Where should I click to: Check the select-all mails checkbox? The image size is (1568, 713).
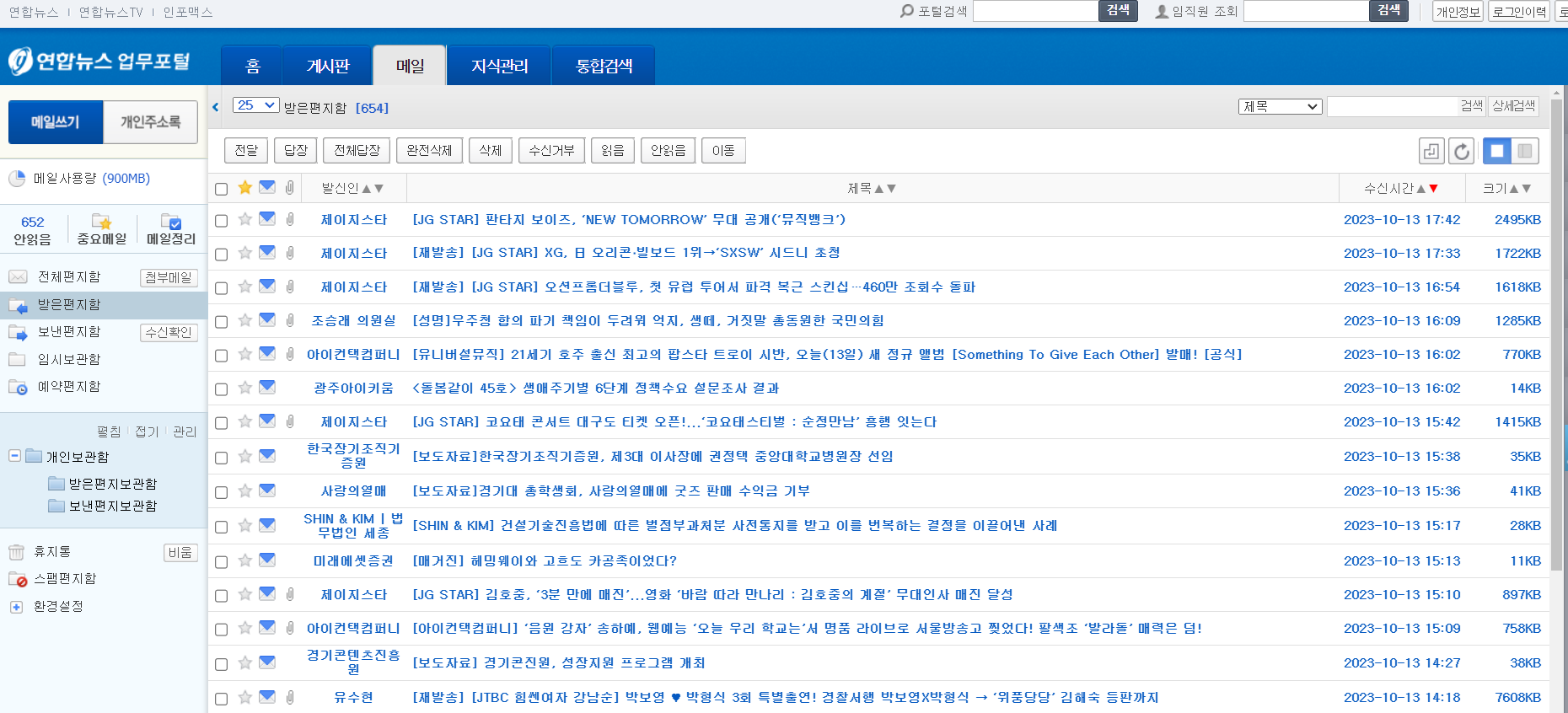click(221, 189)
